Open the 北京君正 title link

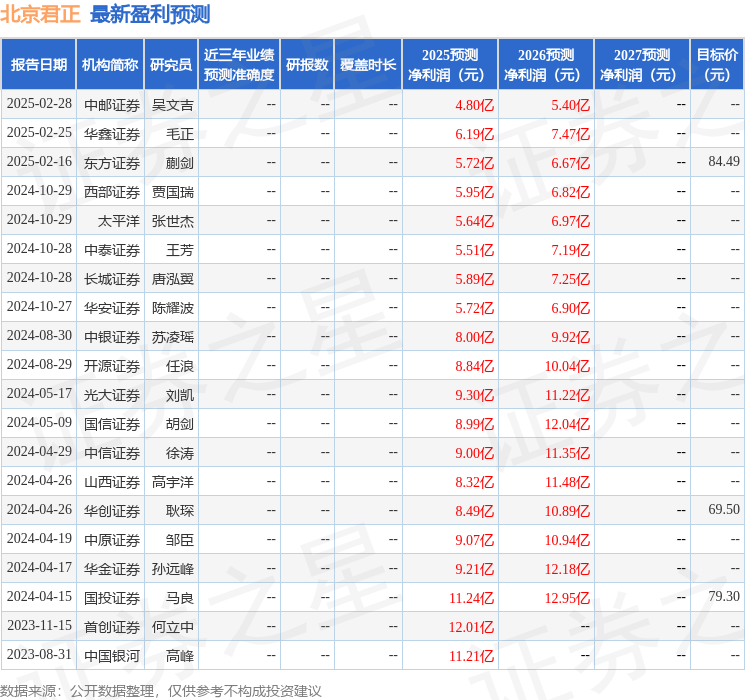(40, 14)
